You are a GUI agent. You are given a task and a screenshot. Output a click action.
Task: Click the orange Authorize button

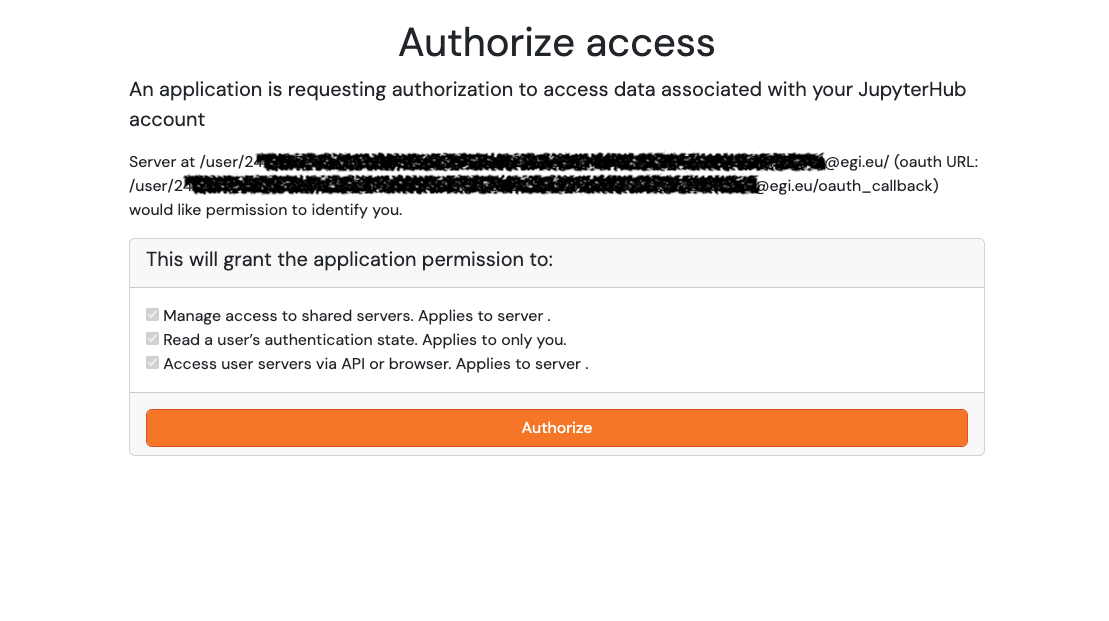[557, 428]
